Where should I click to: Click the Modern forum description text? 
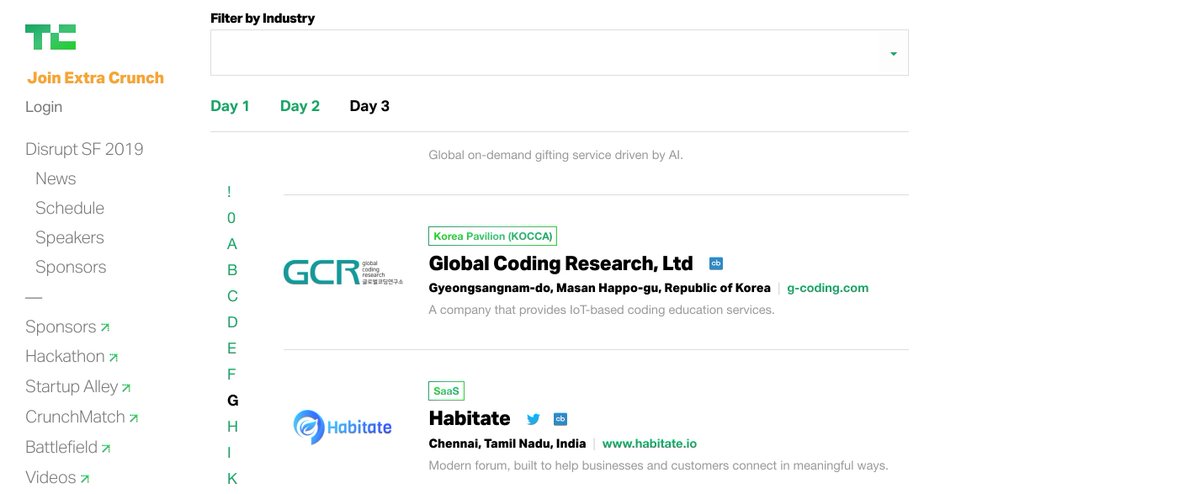(658, 466)
